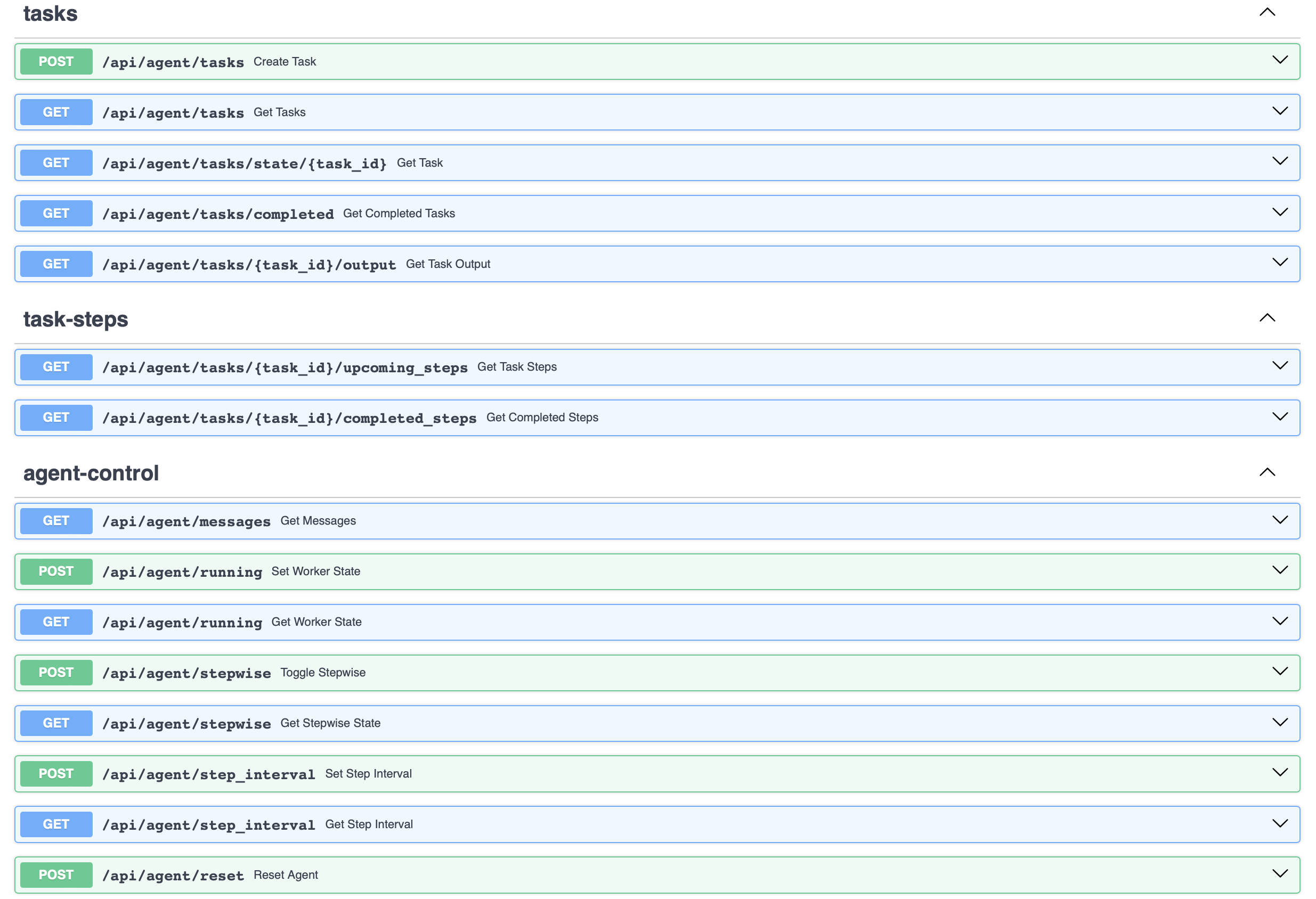Click POST badge for Set Worker State
Screen dimensions: 1316x899
pos(56,571)
